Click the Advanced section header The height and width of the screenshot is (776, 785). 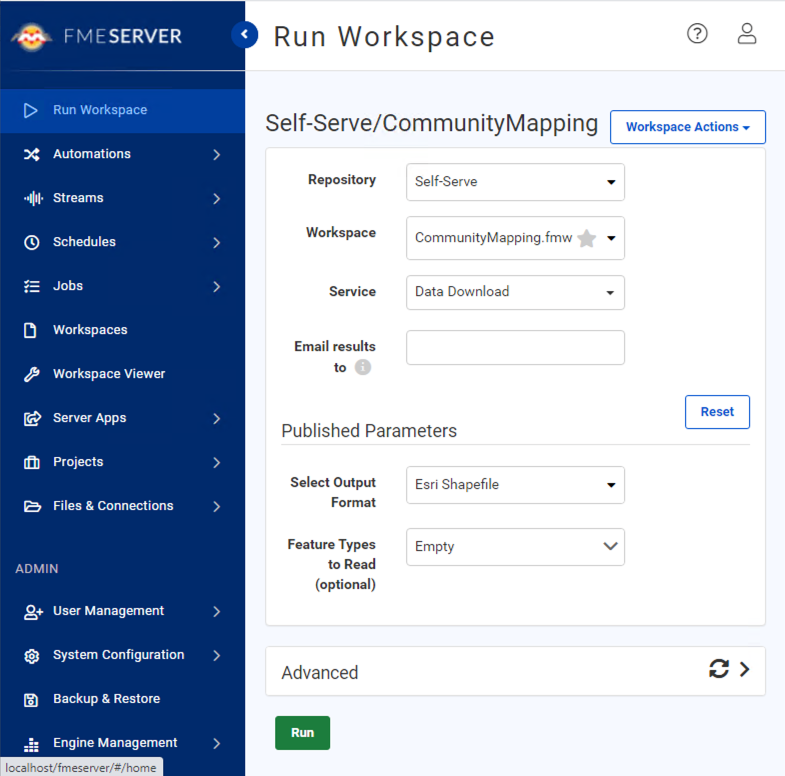click(x=515, y=671)
